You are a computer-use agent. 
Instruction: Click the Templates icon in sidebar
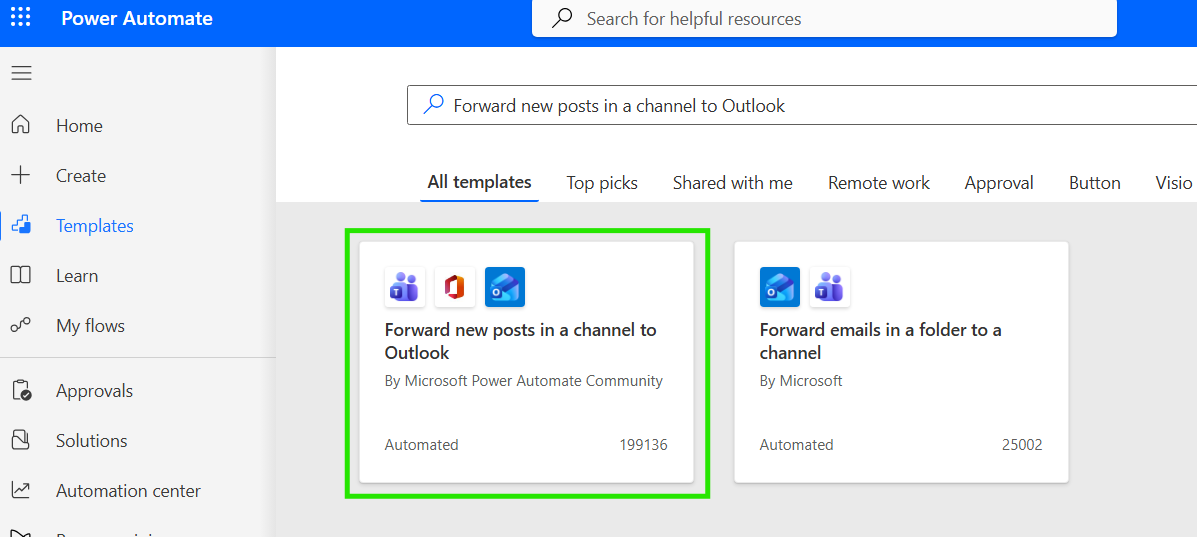(x=21, y=225)
